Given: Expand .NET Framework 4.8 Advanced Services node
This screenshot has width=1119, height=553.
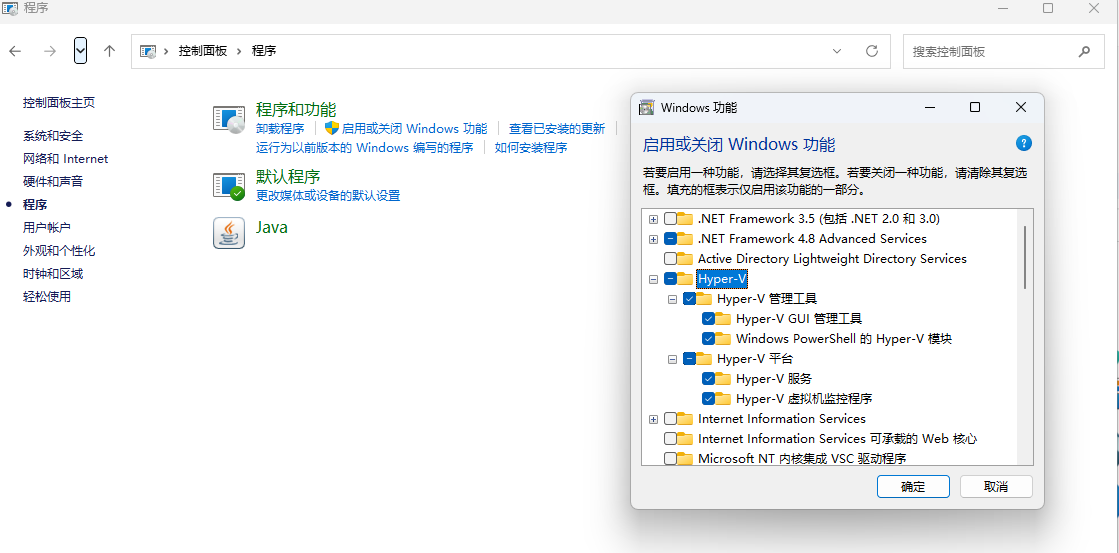Looking at the screenshot, I should [653, 239].
